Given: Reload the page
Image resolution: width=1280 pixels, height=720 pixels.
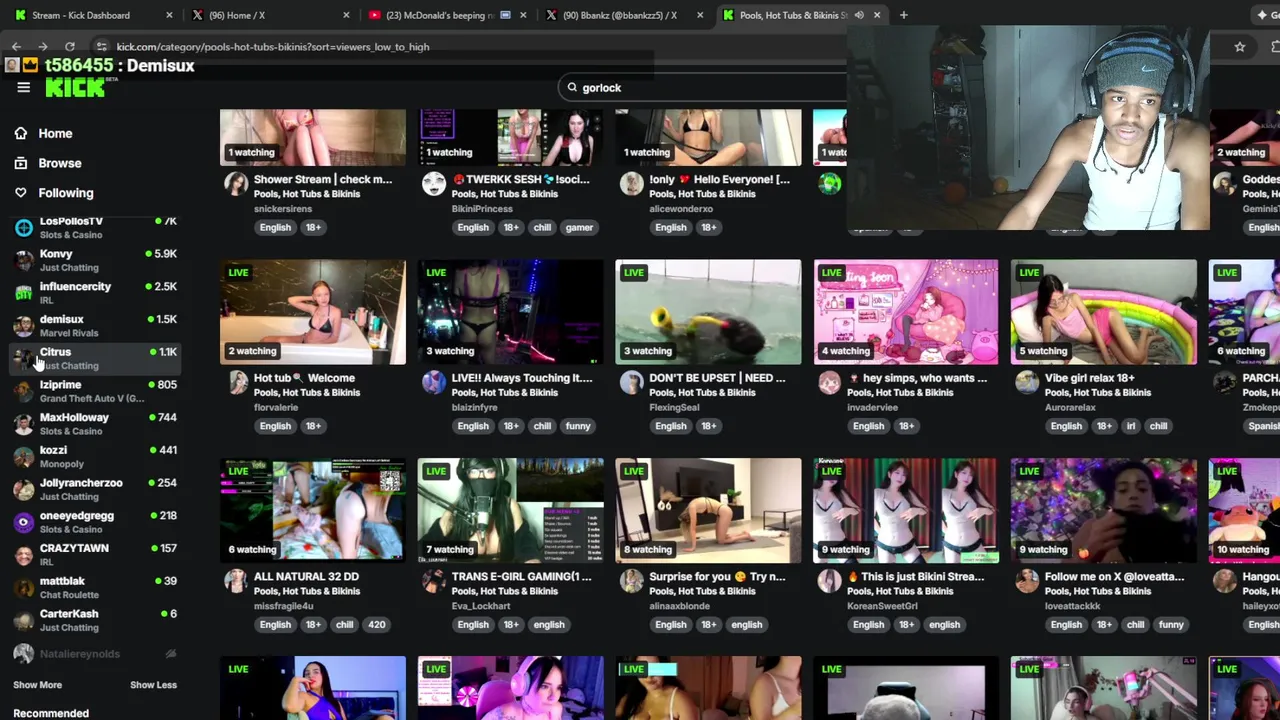Looking at the screenshot, I should 69,47.
